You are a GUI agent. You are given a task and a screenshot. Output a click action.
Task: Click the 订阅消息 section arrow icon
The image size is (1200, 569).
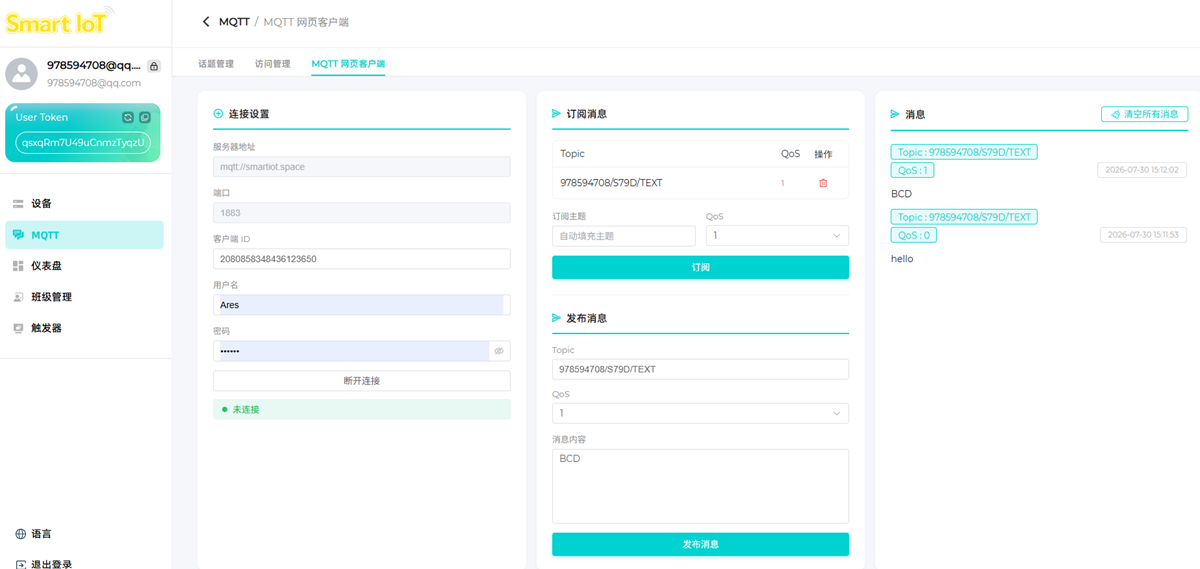point(557,114)
